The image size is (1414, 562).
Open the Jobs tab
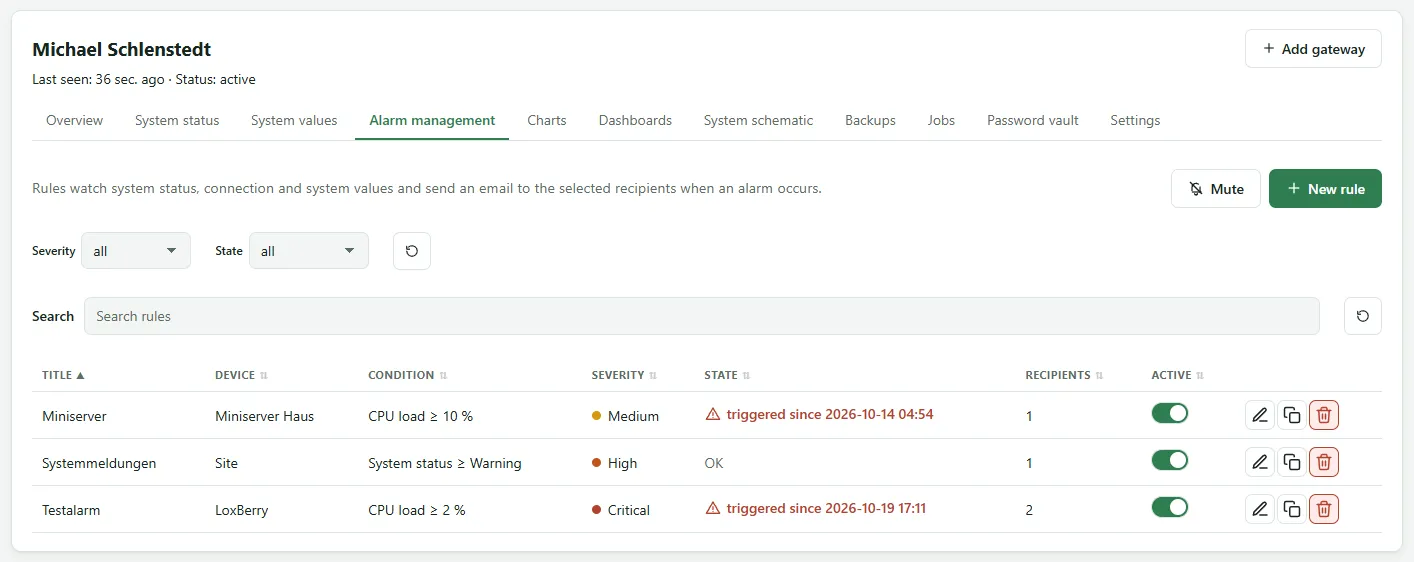941,120
